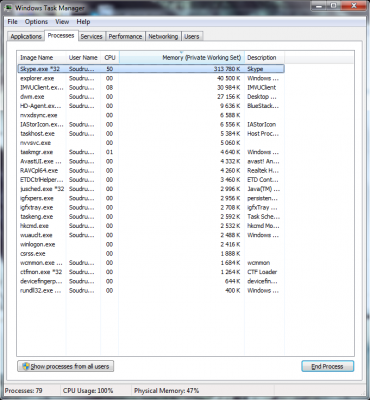
Task: Open the File menu
Action: 12,22
